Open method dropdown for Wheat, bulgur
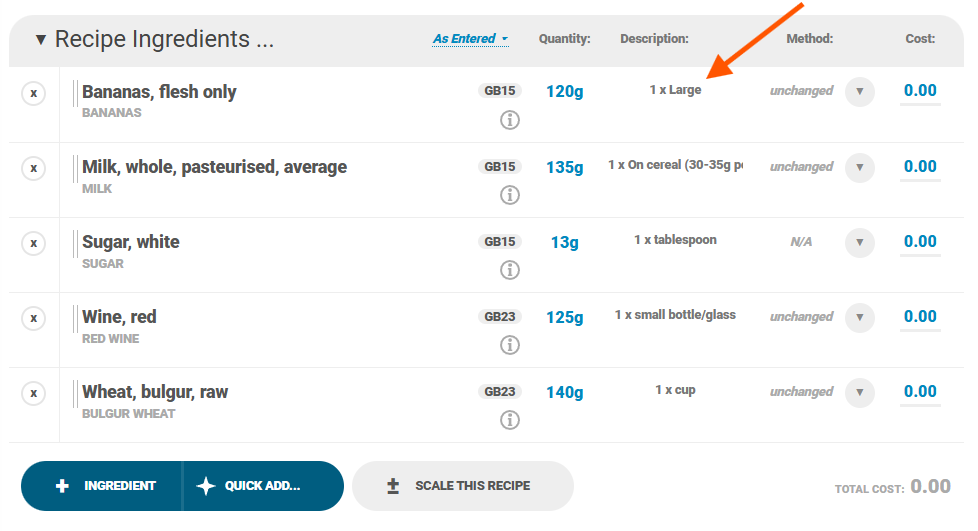Image resolution: width=978 pixels, height=531 pixels. point(860,392)
